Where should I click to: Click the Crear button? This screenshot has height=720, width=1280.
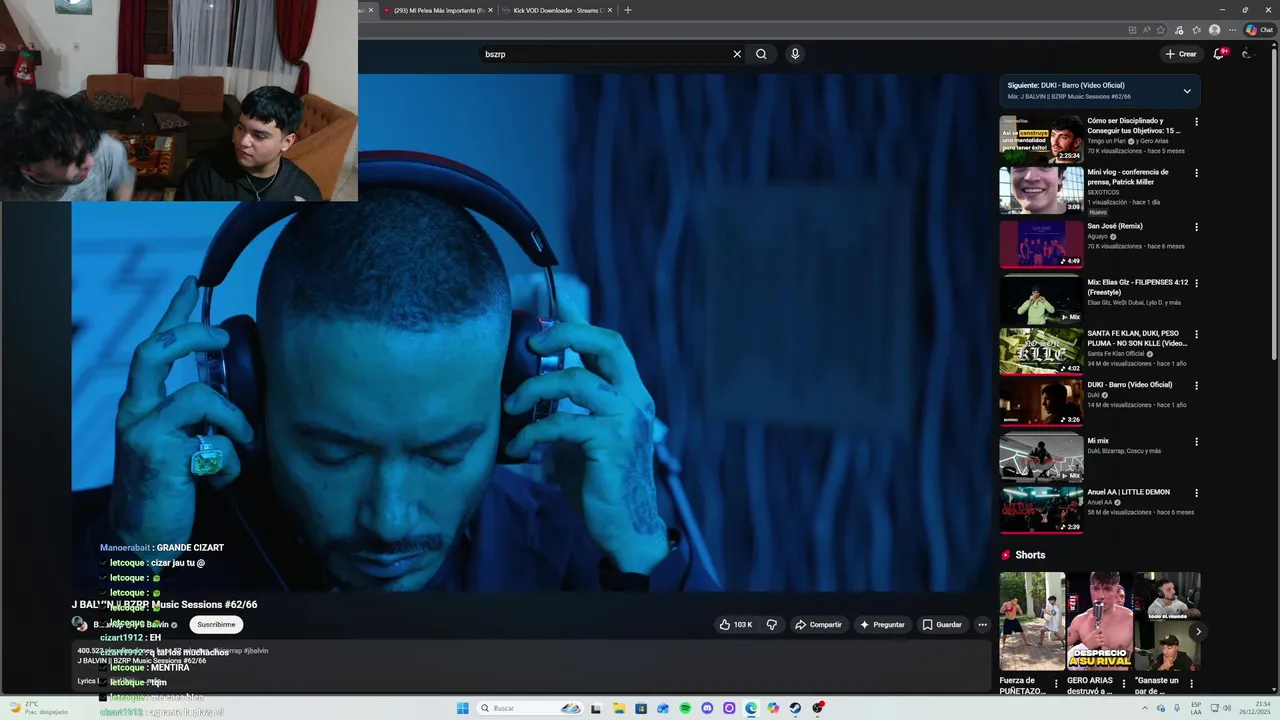click(x=1181, y=54)
